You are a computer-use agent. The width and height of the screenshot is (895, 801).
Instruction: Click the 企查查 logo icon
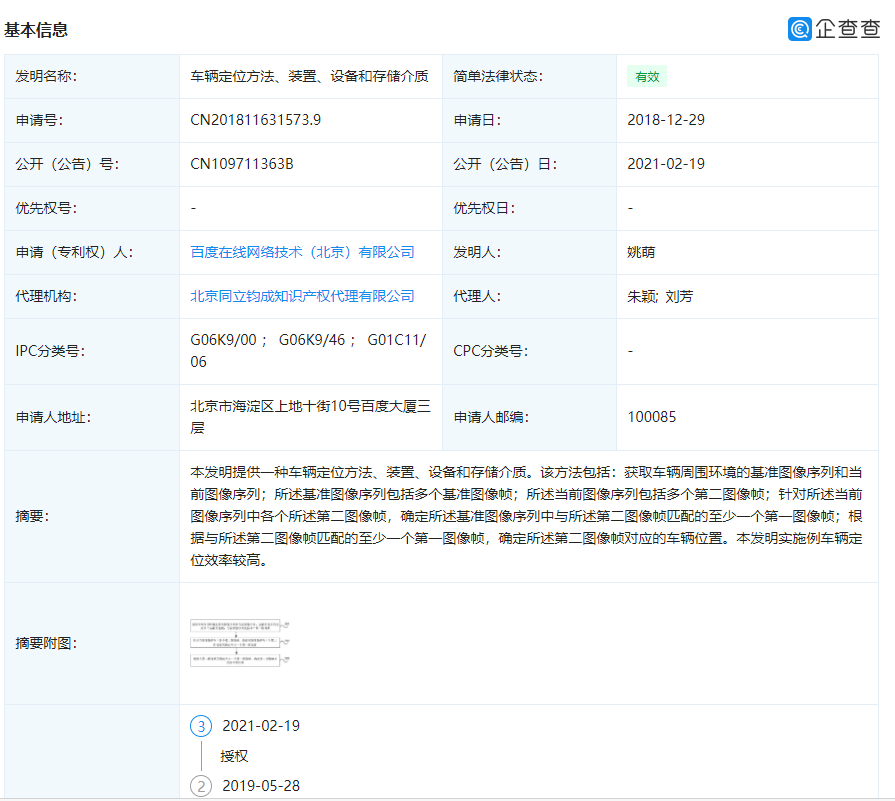coord(800,29)
